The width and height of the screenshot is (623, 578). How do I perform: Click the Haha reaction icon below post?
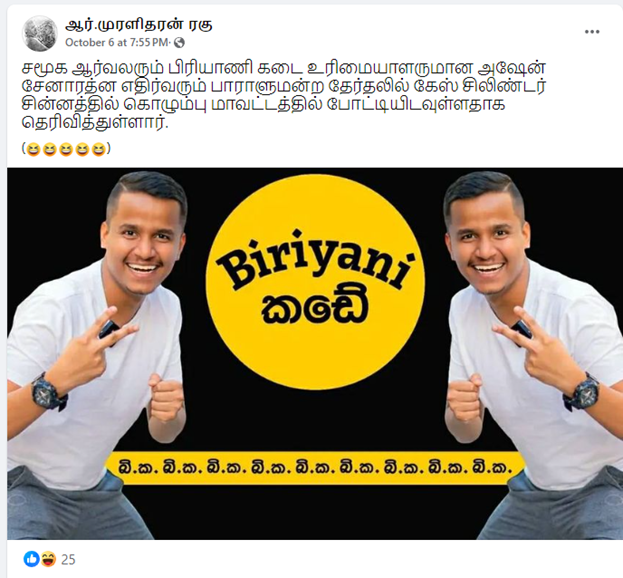click(48, 559)
